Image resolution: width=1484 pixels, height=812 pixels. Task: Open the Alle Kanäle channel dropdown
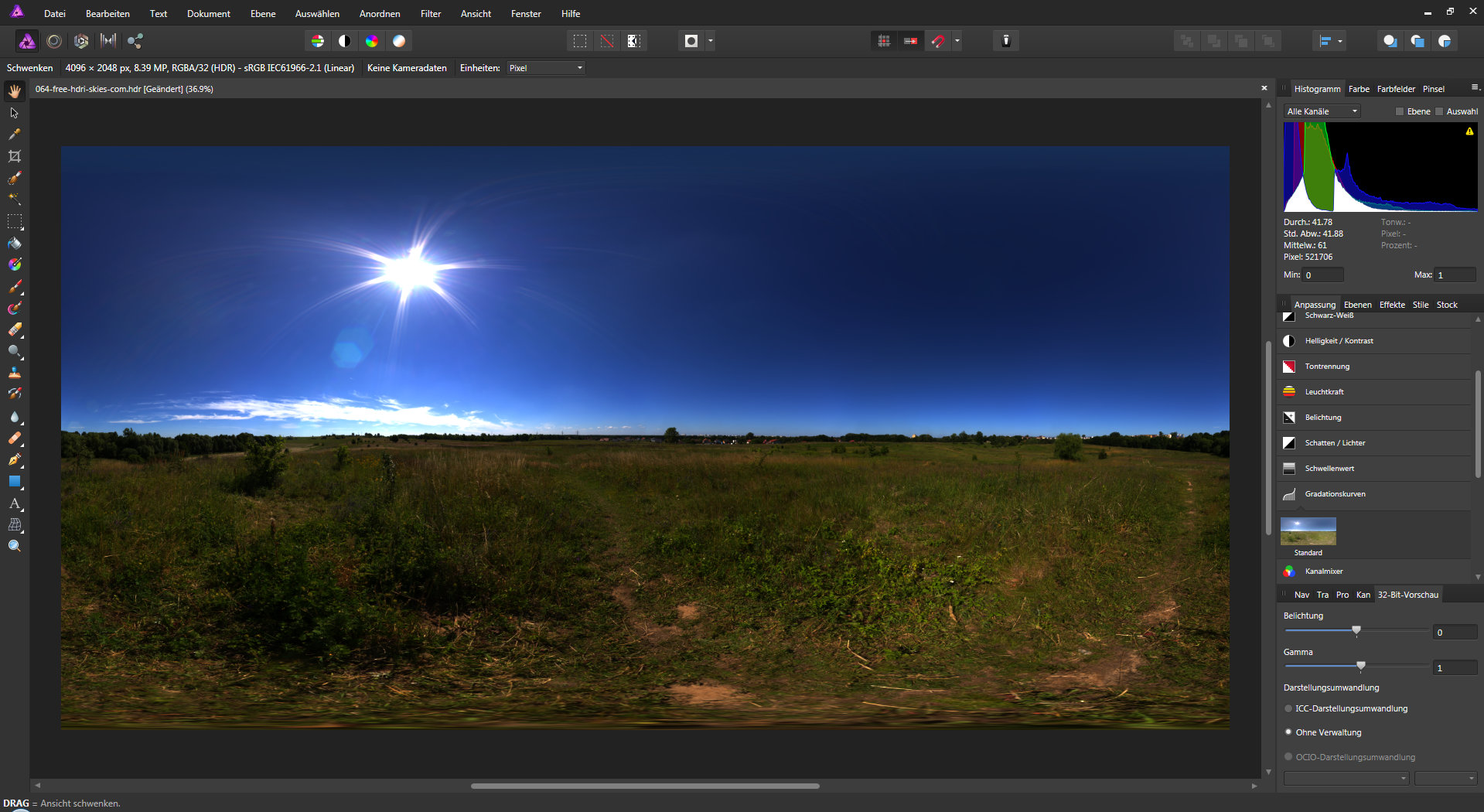pyautogui.click(x=1322, y=111)
